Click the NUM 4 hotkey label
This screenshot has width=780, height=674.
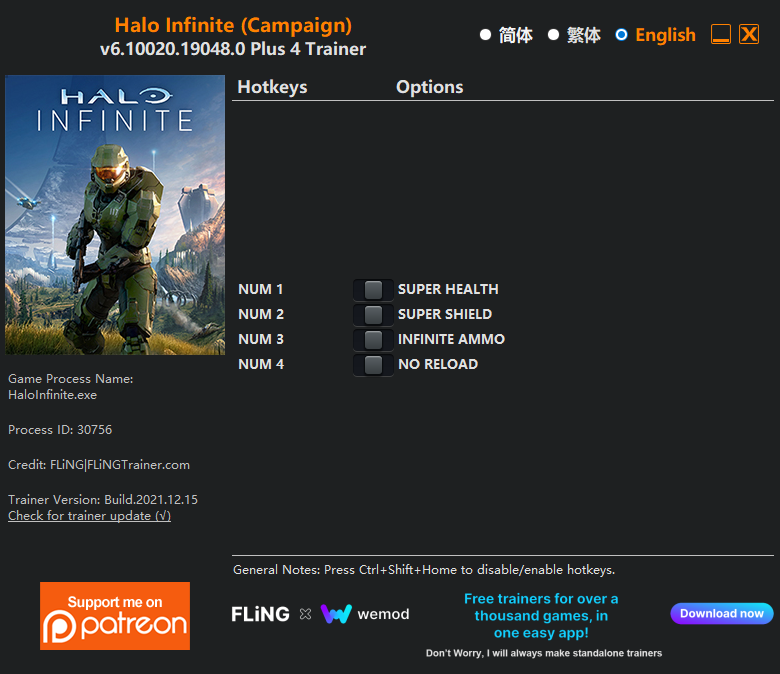tap(261, 364)
